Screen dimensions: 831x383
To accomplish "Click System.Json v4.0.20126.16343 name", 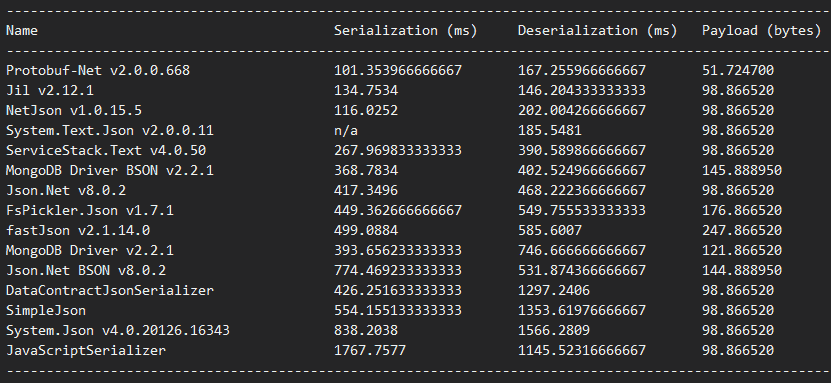I will pyautogui.click(x=118, y=331).
